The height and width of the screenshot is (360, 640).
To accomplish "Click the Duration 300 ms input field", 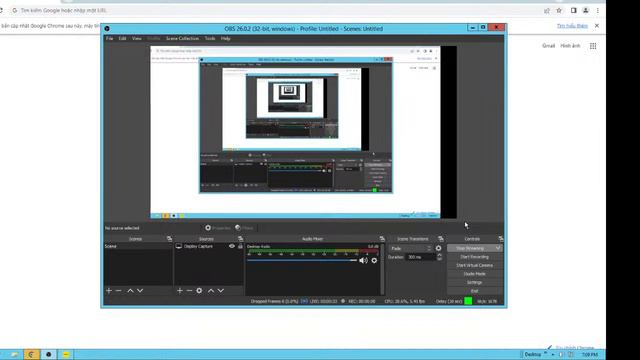I will tap(420, 257).
